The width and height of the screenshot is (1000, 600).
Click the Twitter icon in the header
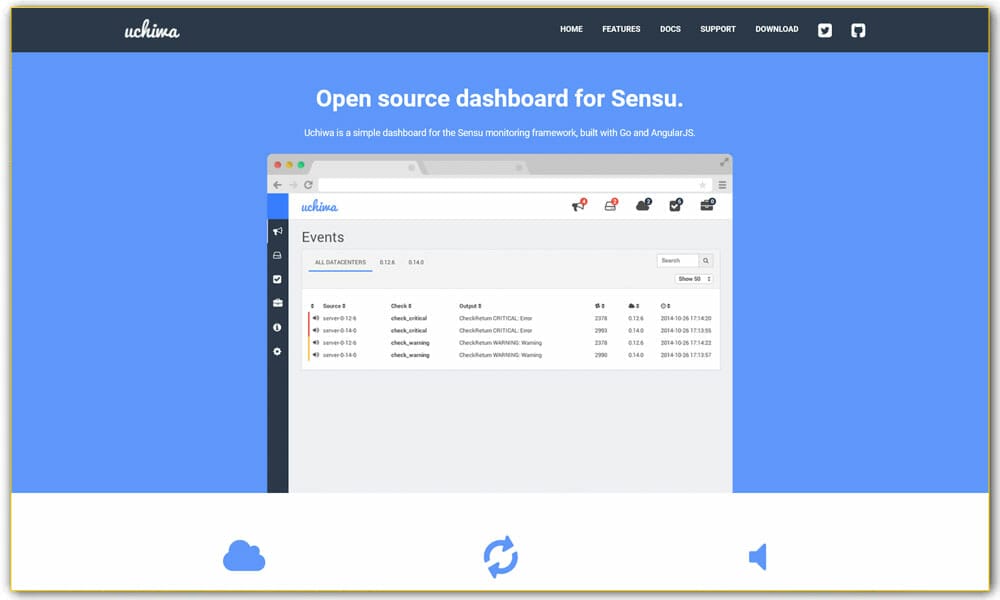pyautogui.click(x=824, y=30)
